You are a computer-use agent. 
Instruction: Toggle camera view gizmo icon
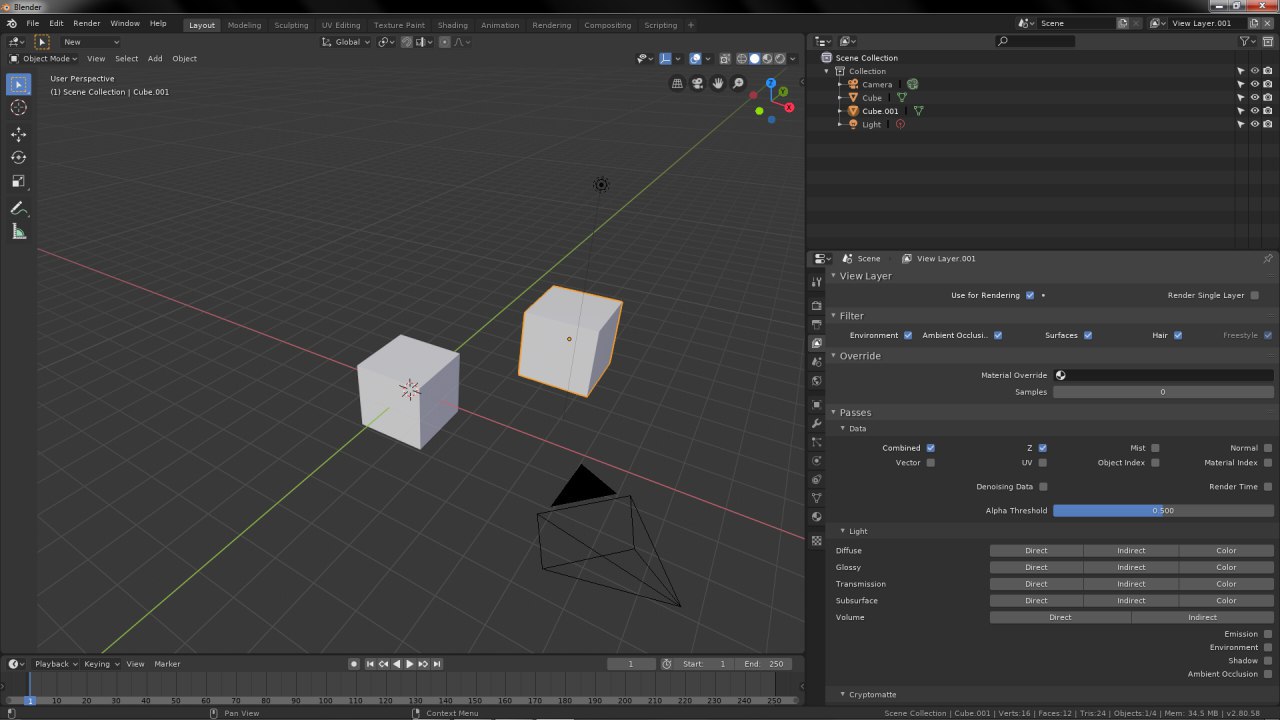point(697,84)
